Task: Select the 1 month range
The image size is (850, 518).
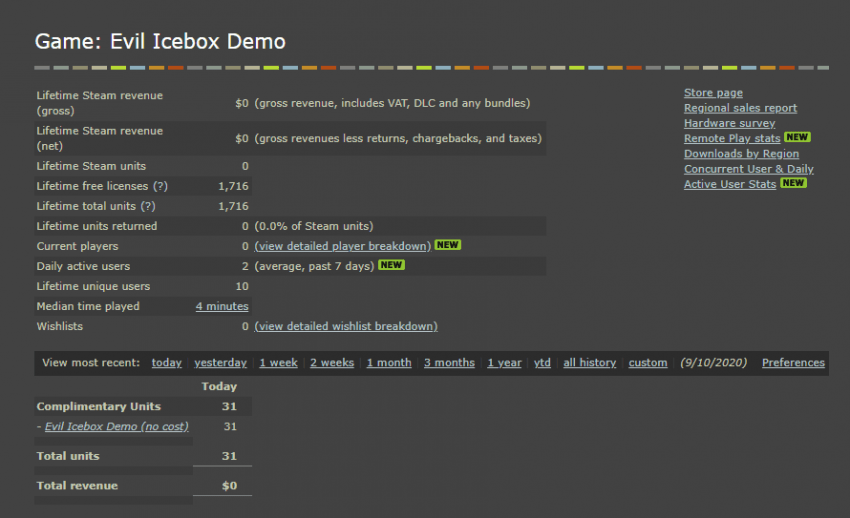Action: click(x=389, y=362)
